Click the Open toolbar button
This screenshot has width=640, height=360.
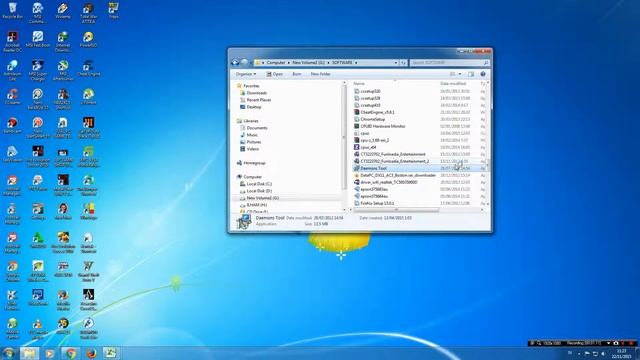pyautogui.click(x=274, y=74)
